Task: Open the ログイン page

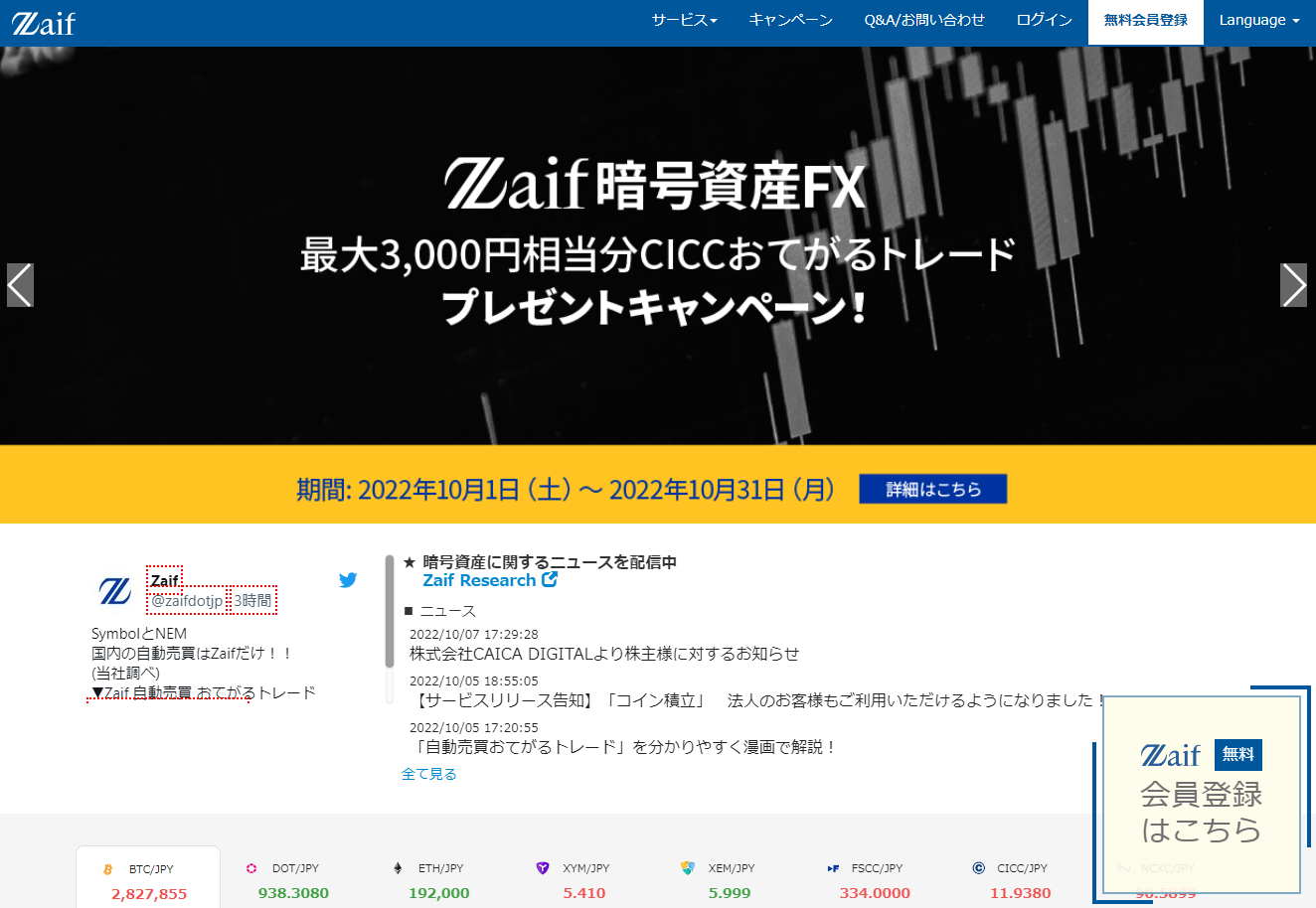Action: coord(1043,18)
